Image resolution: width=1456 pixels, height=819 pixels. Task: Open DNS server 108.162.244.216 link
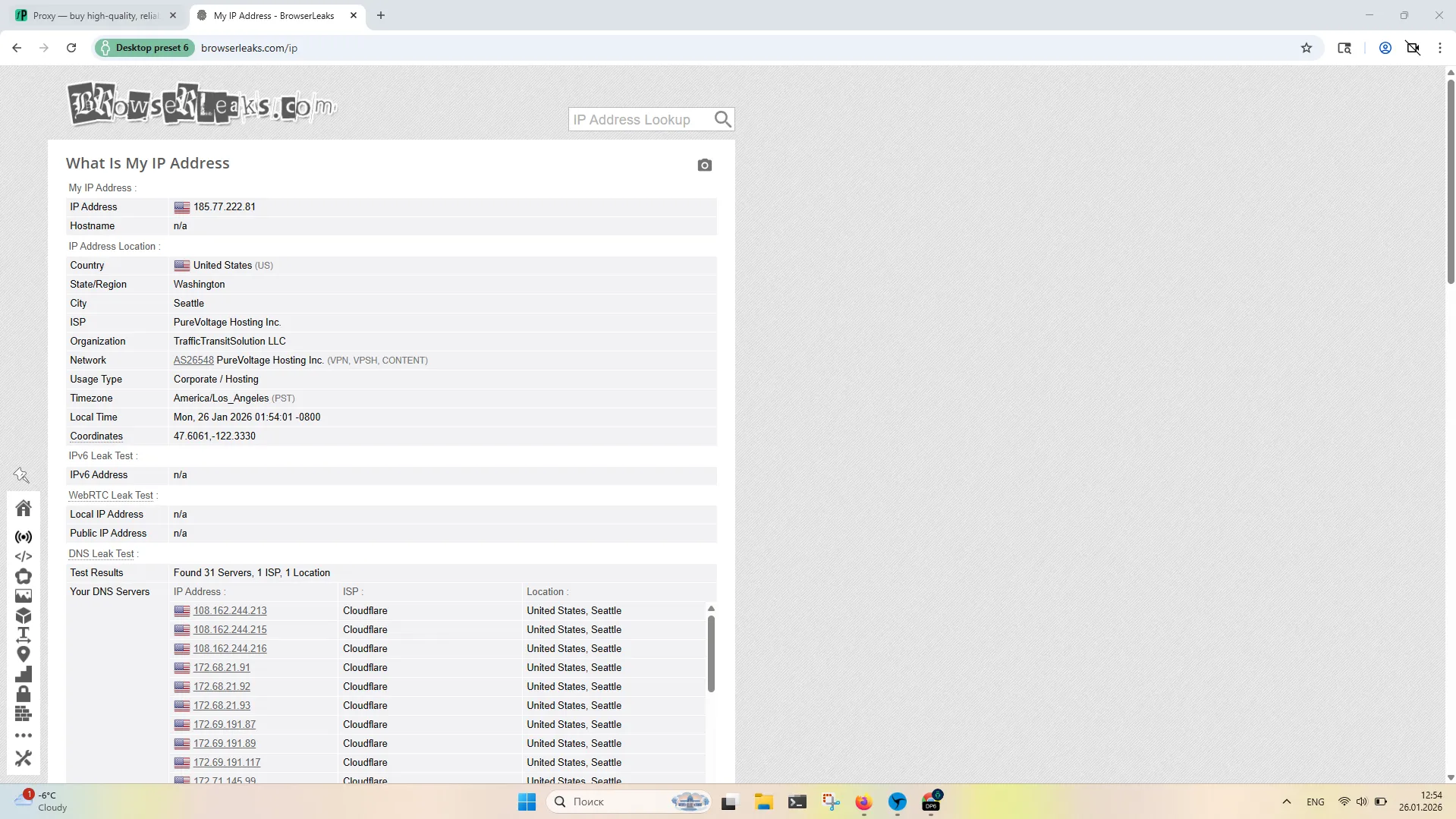230,649
